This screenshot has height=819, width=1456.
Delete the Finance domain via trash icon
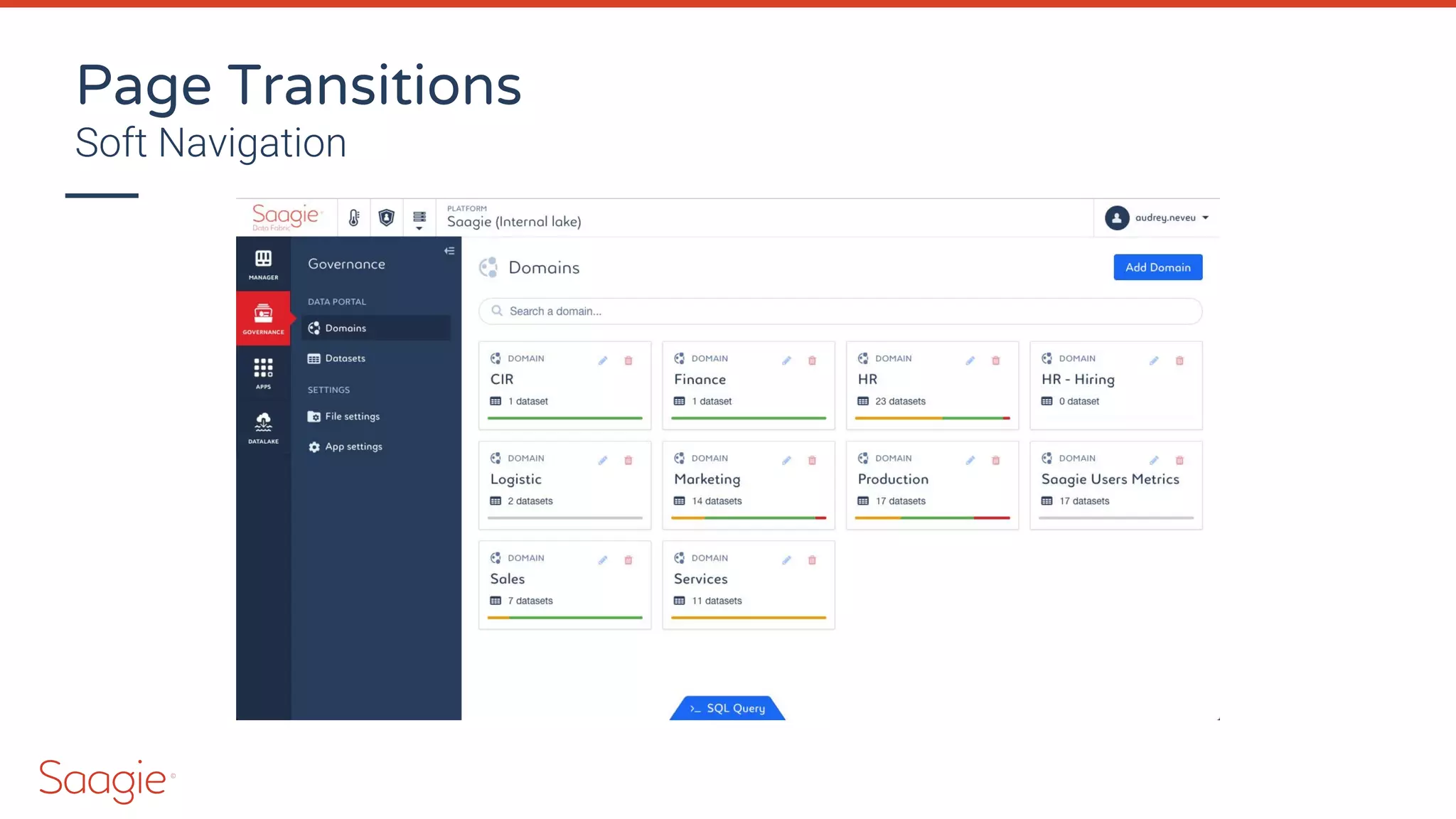coord(812,360)
